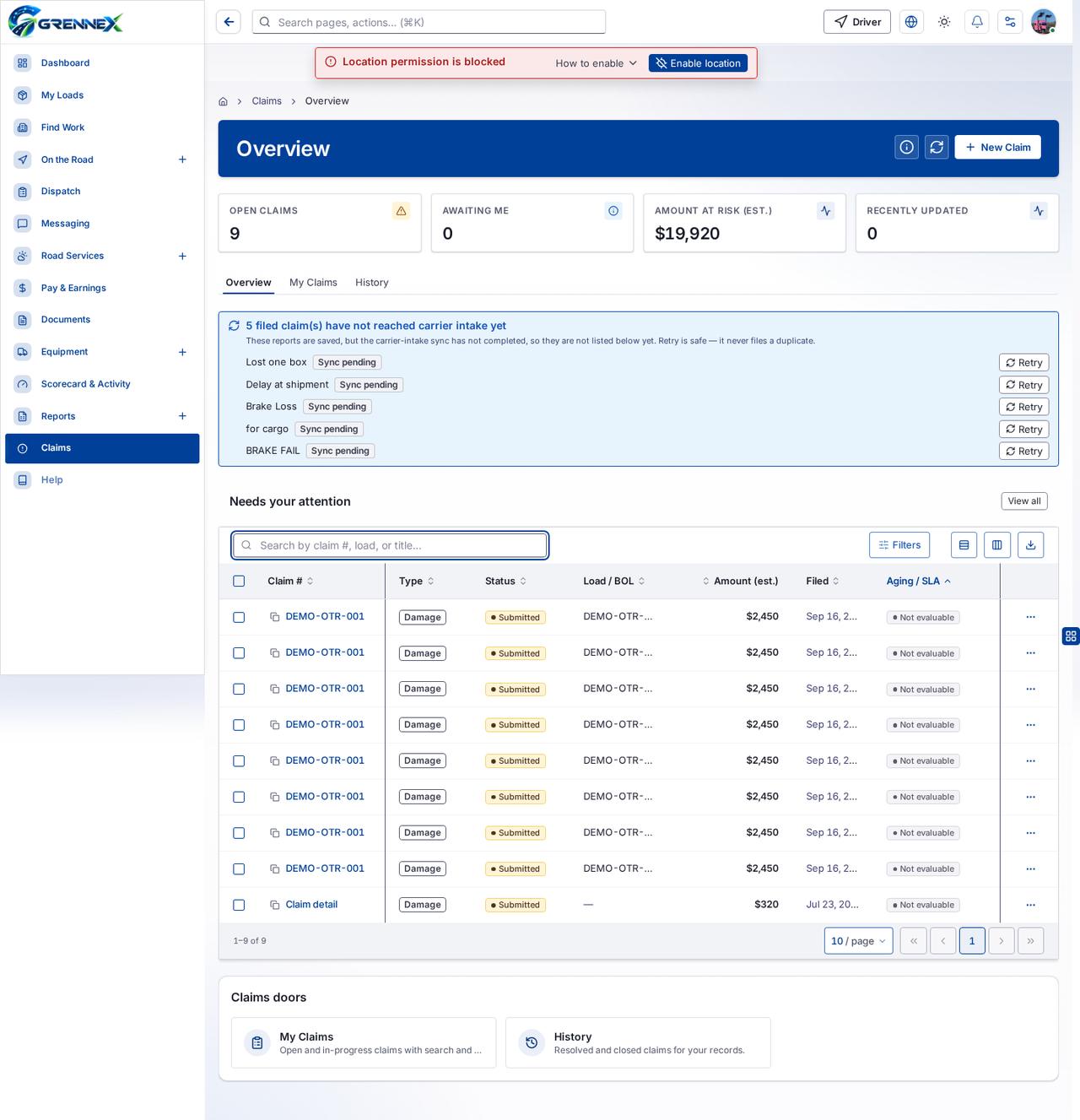Open the Filters button
The image size is (1080, 1120).
tap(899, 545)
